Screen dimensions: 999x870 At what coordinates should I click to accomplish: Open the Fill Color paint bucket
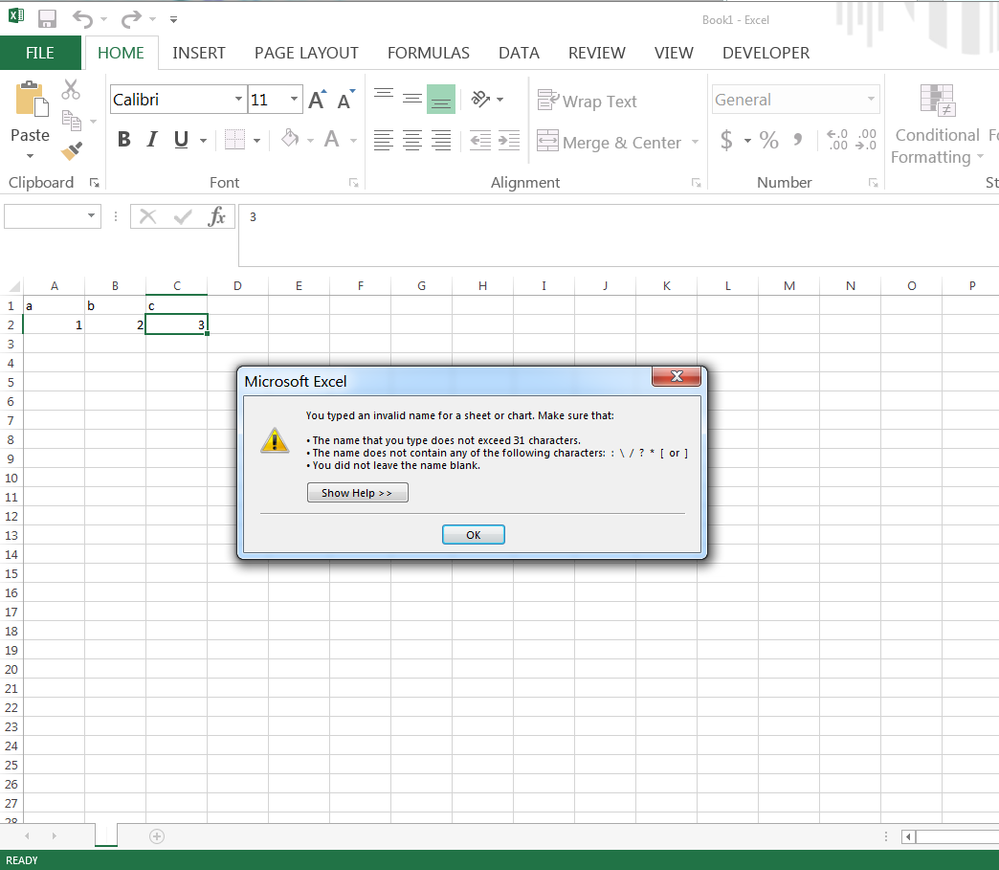point(290,140)
